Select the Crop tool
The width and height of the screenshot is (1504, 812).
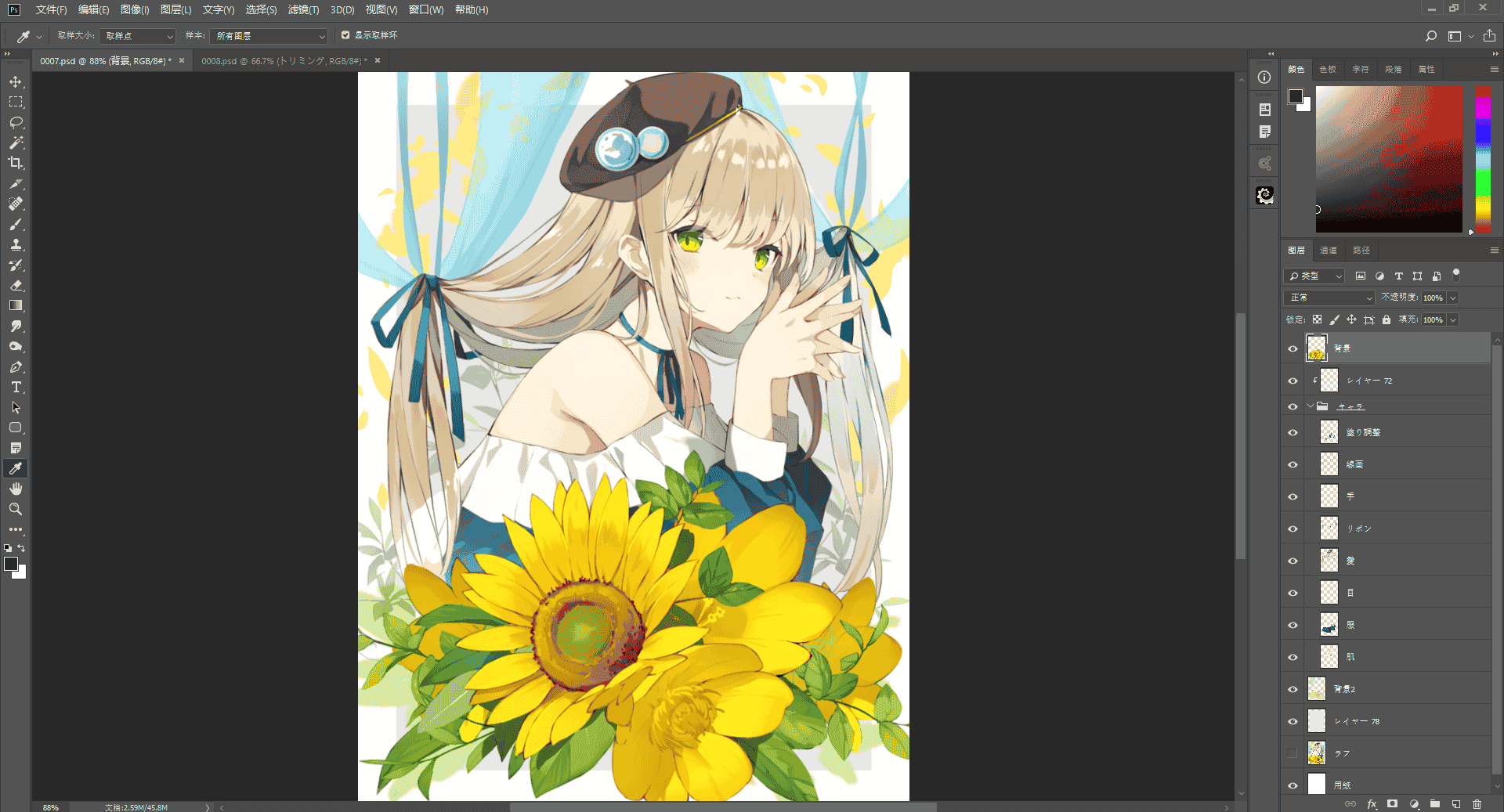(x=16, y=163)
